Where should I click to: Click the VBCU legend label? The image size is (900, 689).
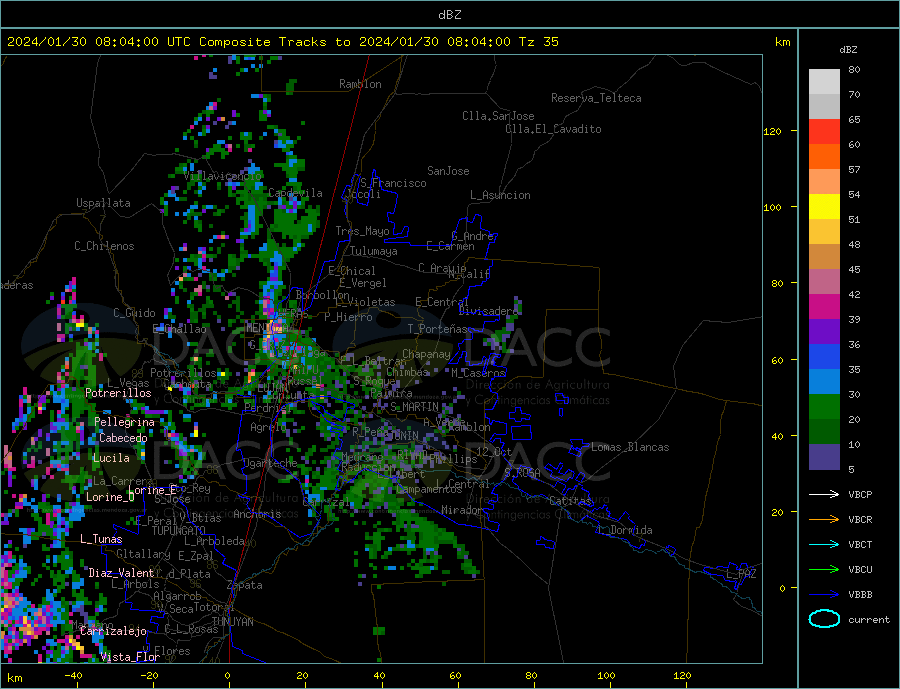(860, 570)
